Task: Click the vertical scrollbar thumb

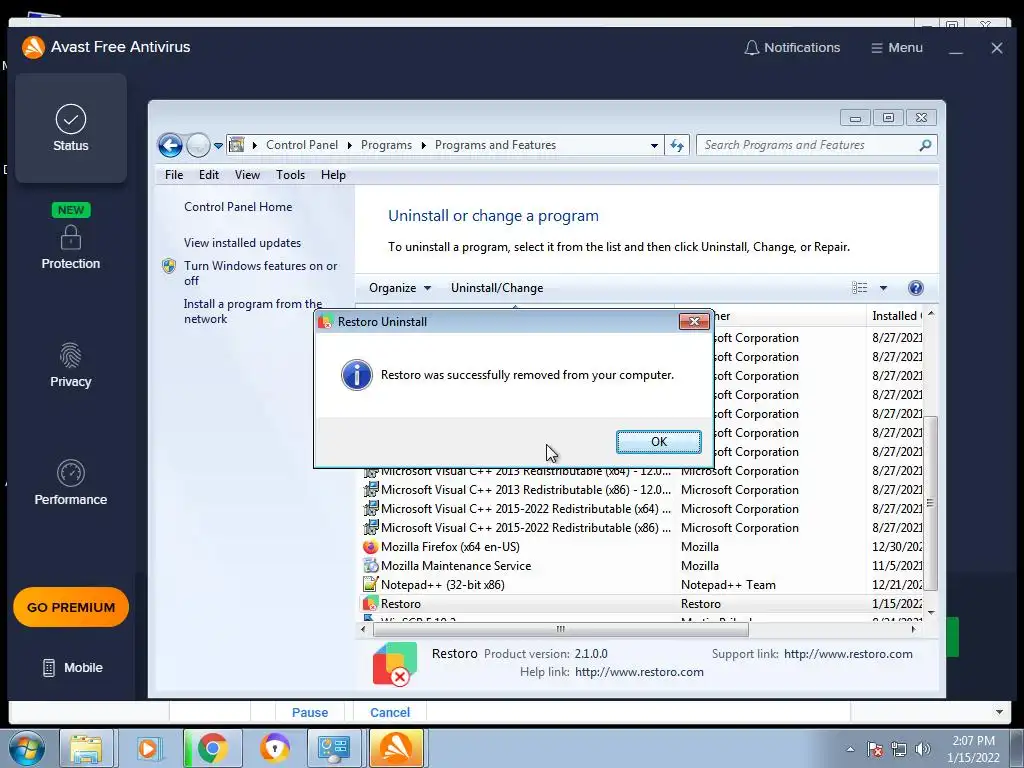Action: [931, 503]
